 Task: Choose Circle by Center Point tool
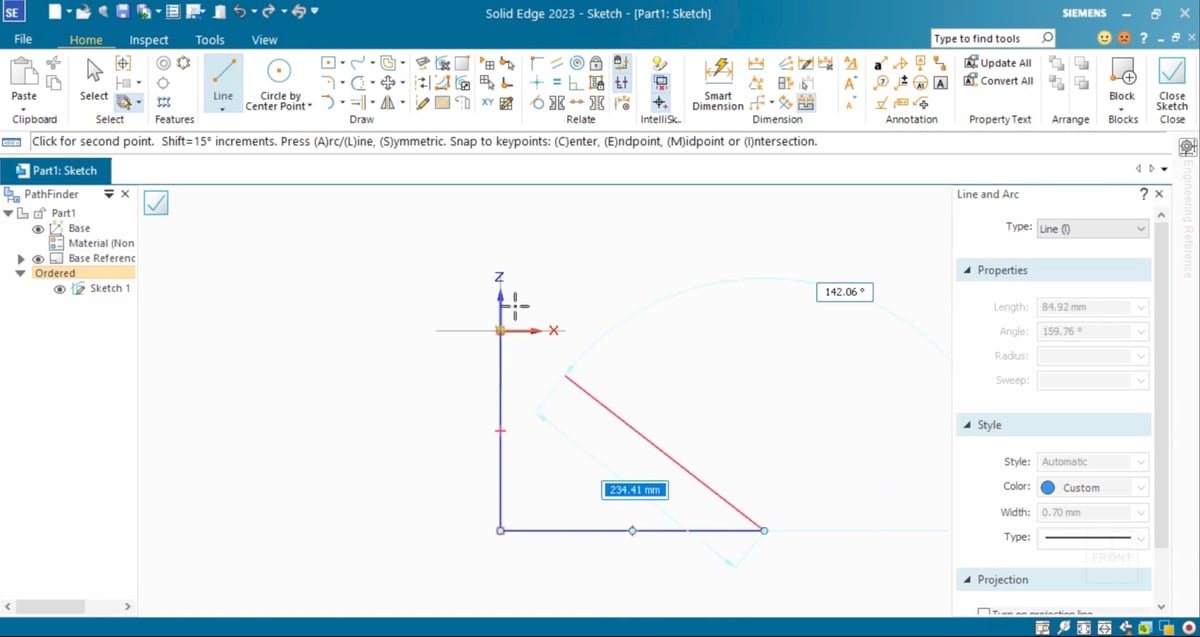[279, 82]
